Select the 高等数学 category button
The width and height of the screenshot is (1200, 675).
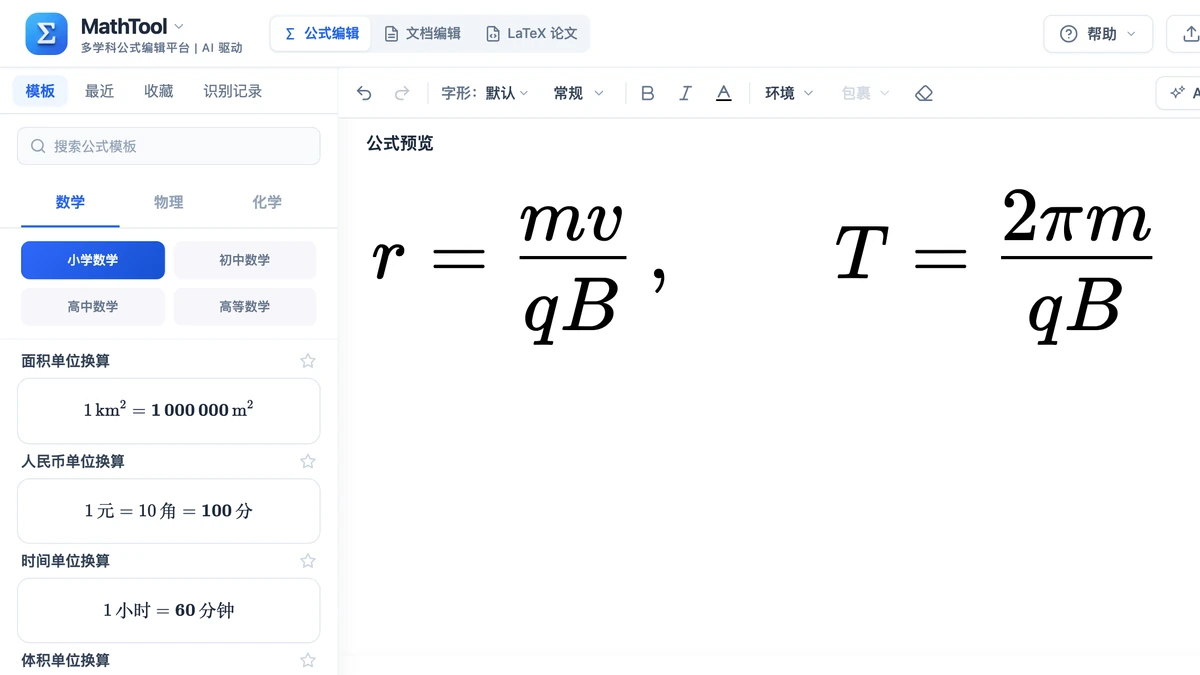coord(245,307)
